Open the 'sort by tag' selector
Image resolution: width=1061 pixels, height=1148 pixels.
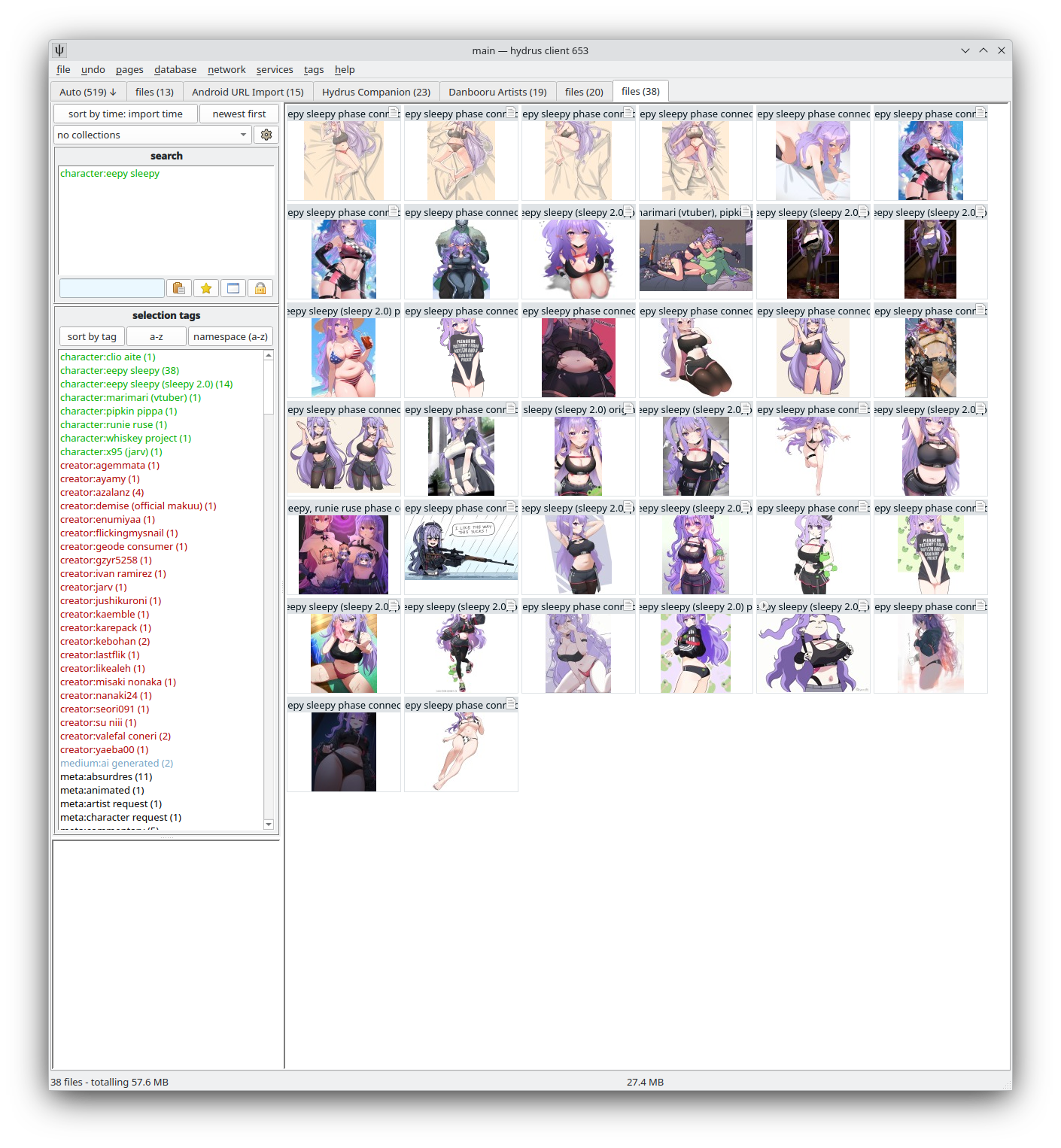click(92, 336)
